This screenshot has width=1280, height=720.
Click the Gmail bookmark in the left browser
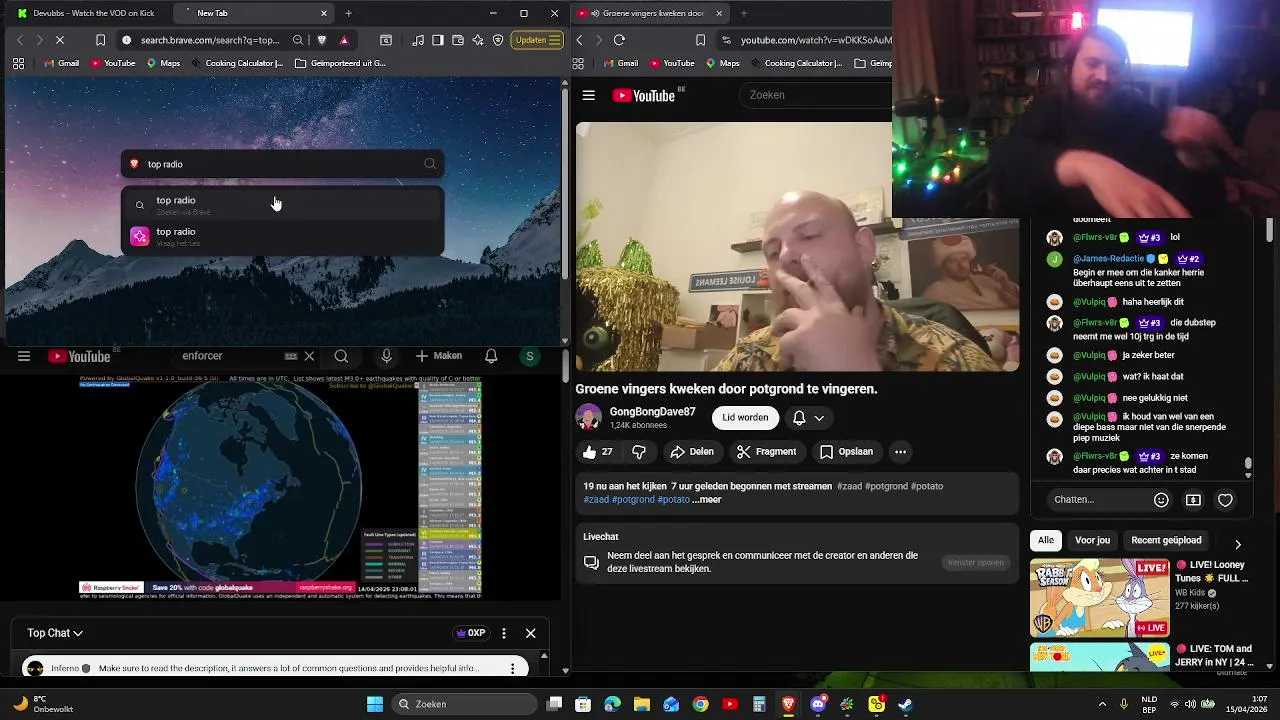coord(61,63)
